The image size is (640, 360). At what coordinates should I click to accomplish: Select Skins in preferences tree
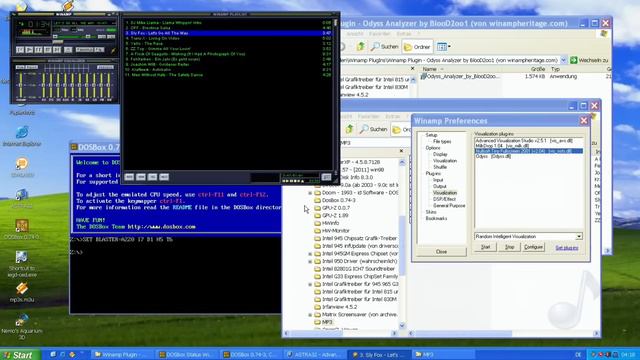click(431, 212)
